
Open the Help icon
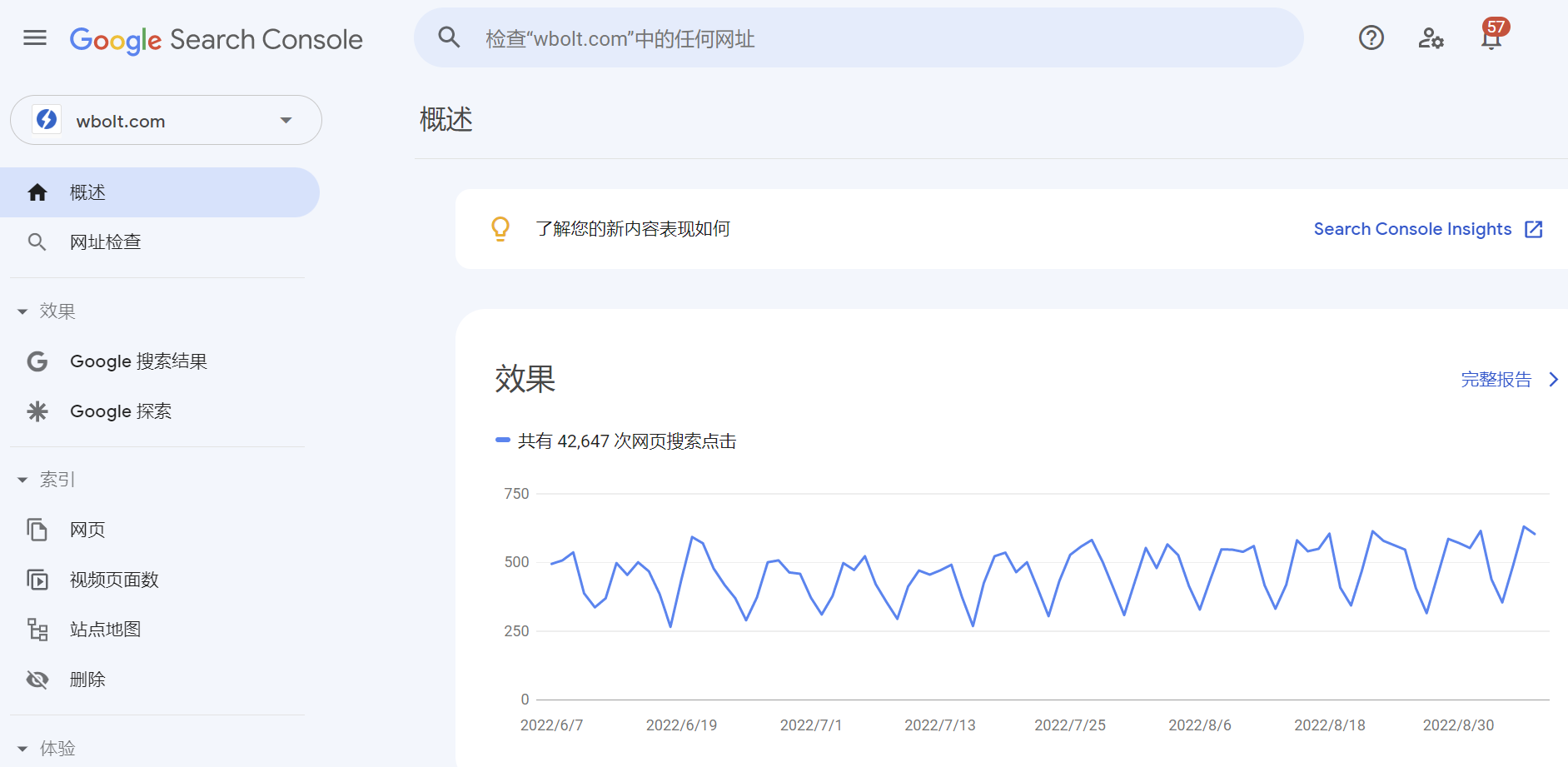(x=1371, y=37)
